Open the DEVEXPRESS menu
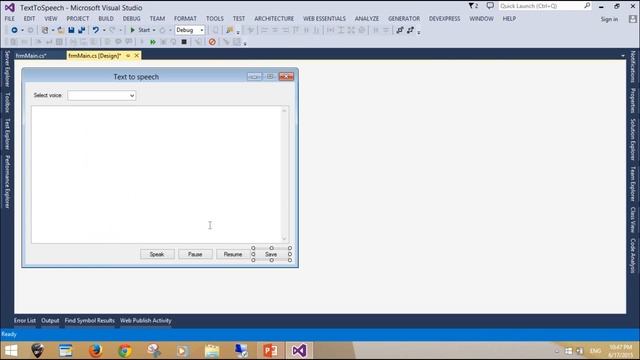The height and width of the screenshot is (360, 640). tap(444, 19)
